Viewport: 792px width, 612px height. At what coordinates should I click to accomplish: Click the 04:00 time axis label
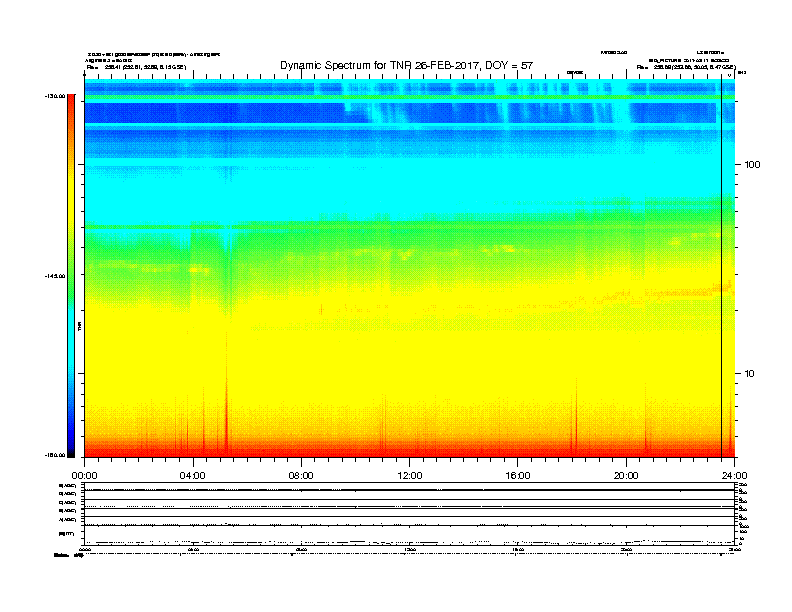tap(192, 475)
